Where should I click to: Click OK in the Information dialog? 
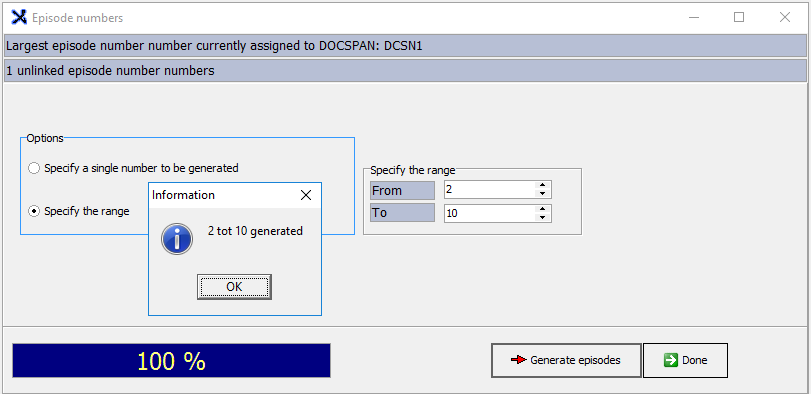[234, 287]
